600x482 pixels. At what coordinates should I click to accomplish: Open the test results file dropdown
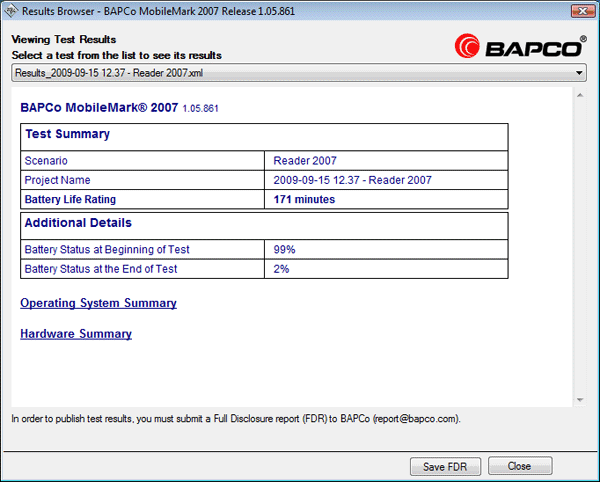(x=298, y=73)
